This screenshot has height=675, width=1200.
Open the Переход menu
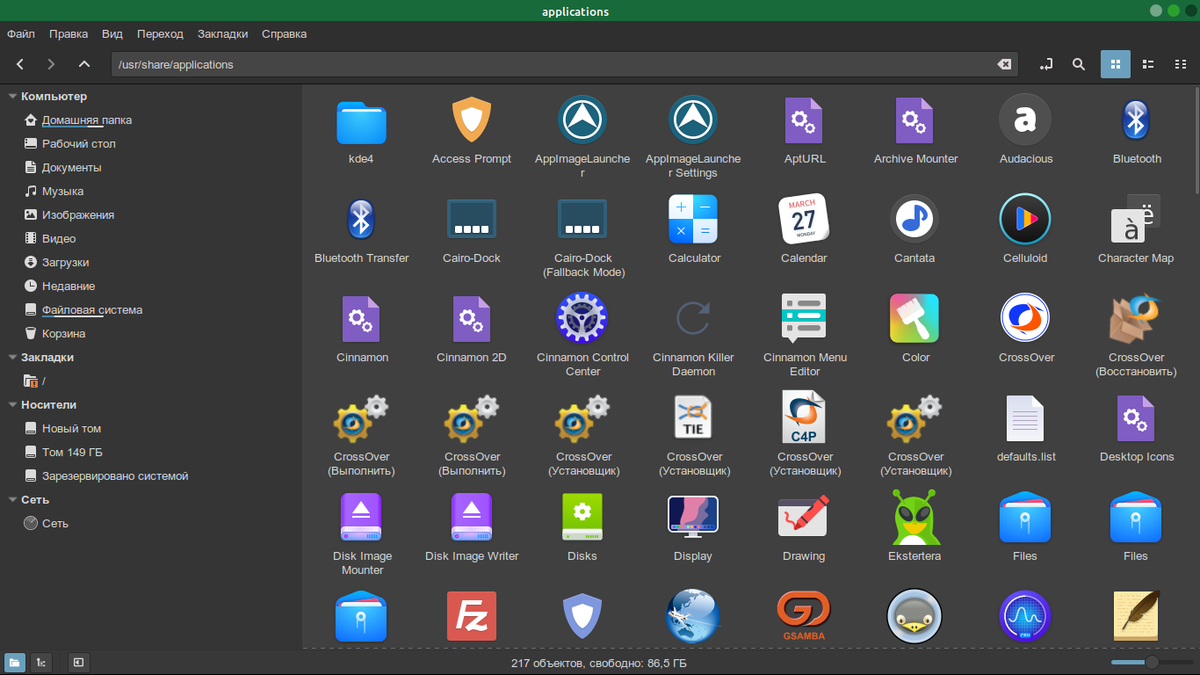point(160,34)
